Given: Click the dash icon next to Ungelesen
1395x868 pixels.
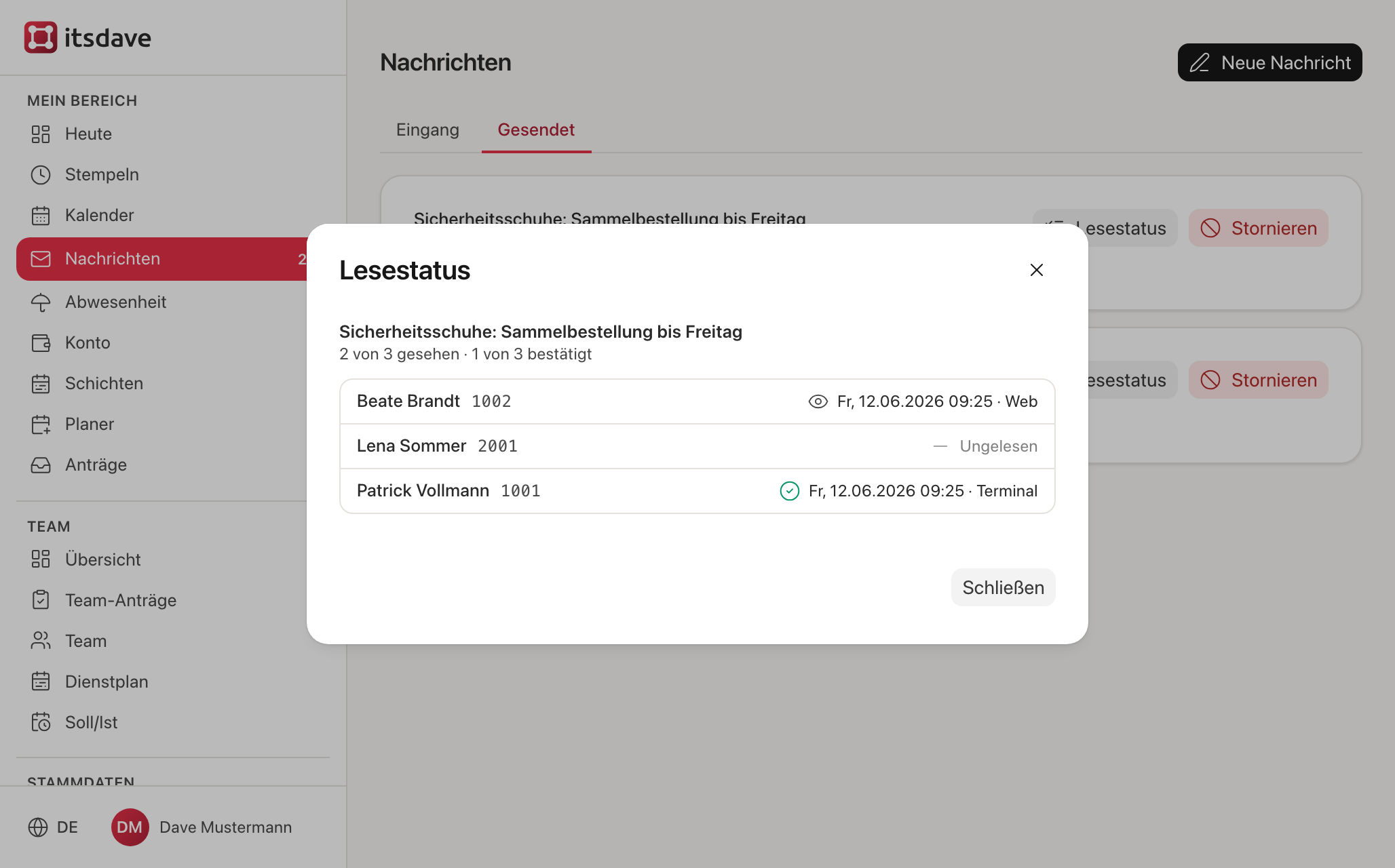Looking at the screenshot, I should pyautogui.click(x=940, y=446).
